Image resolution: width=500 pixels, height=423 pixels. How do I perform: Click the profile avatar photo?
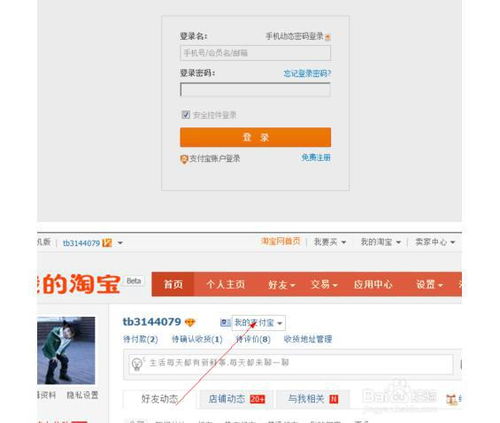(x=66, y=350)
